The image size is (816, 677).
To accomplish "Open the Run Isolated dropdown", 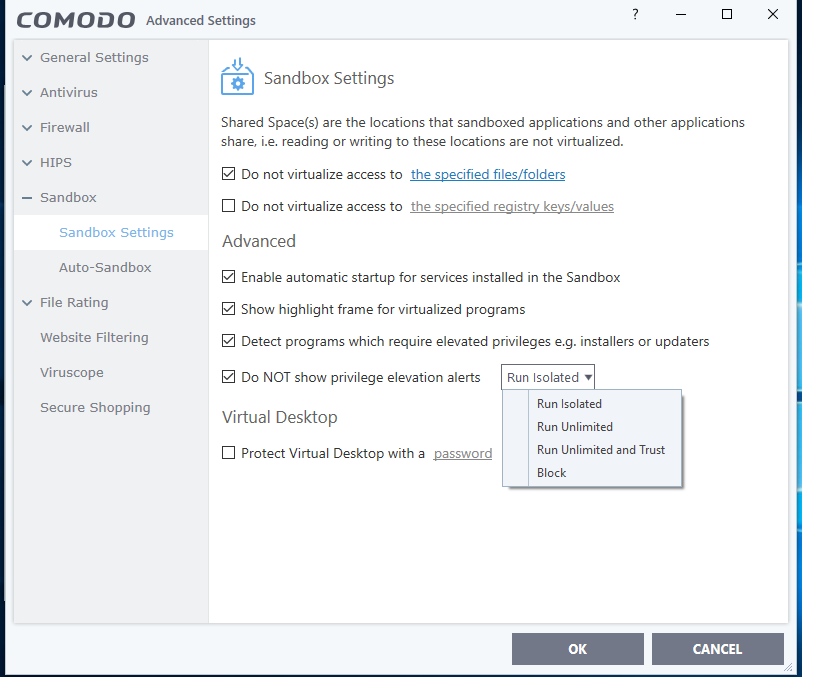I will click(x=548, y=377).
